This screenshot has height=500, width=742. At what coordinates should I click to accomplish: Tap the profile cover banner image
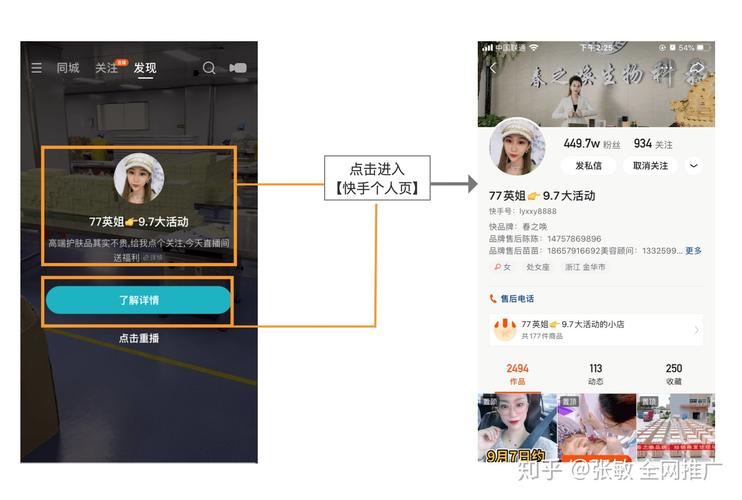(596, 84)
